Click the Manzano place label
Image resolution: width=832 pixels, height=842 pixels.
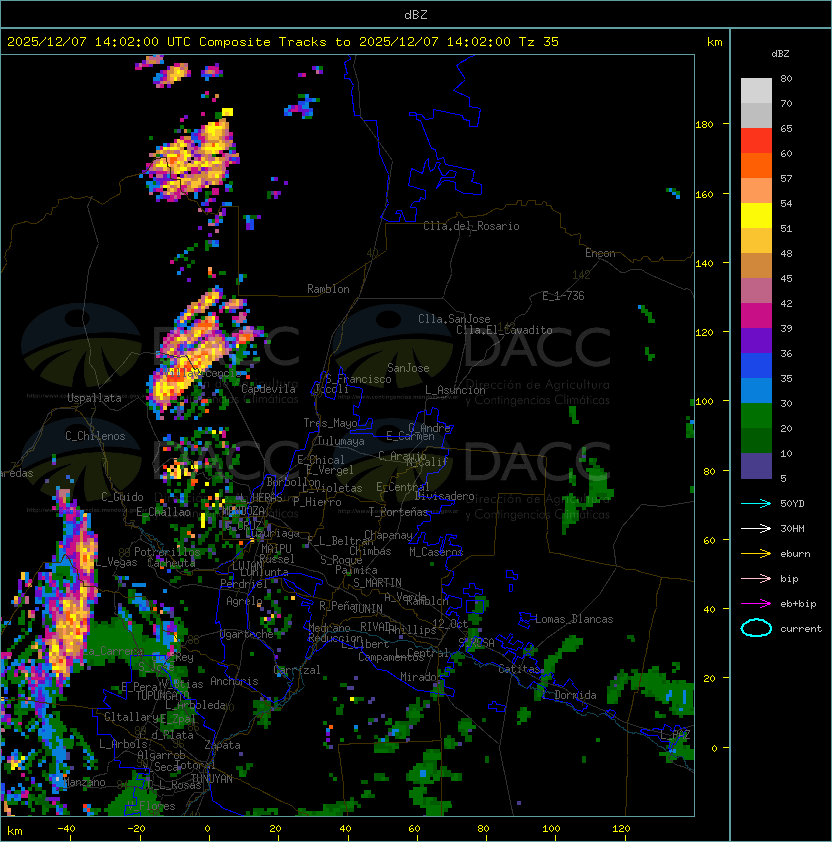[x=84, y=782]
